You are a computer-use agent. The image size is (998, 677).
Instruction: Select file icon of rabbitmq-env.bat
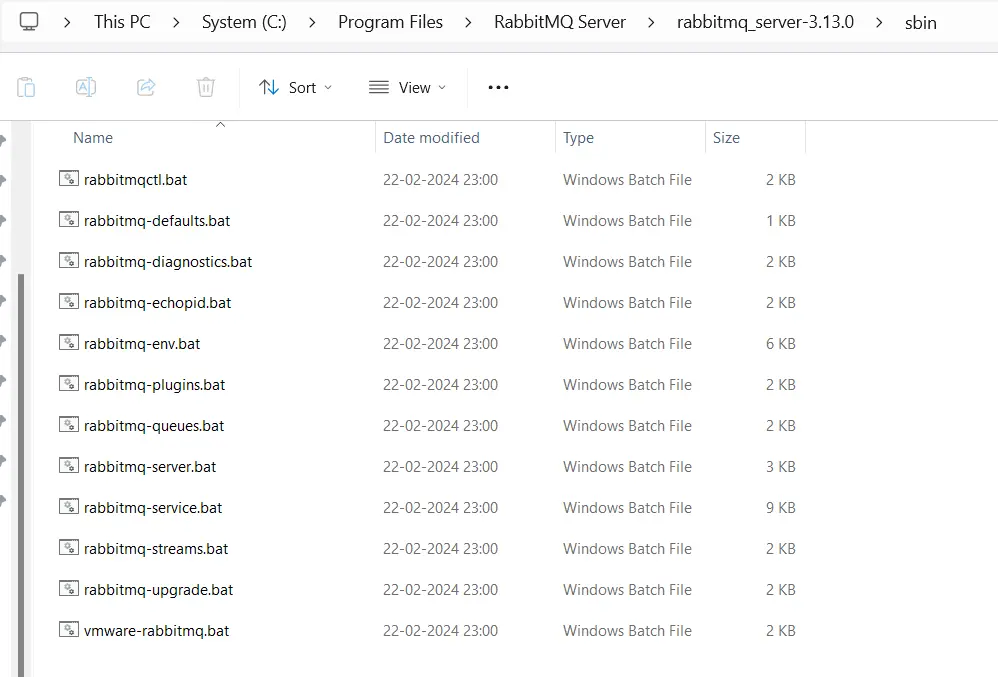(x=69, y=343)
